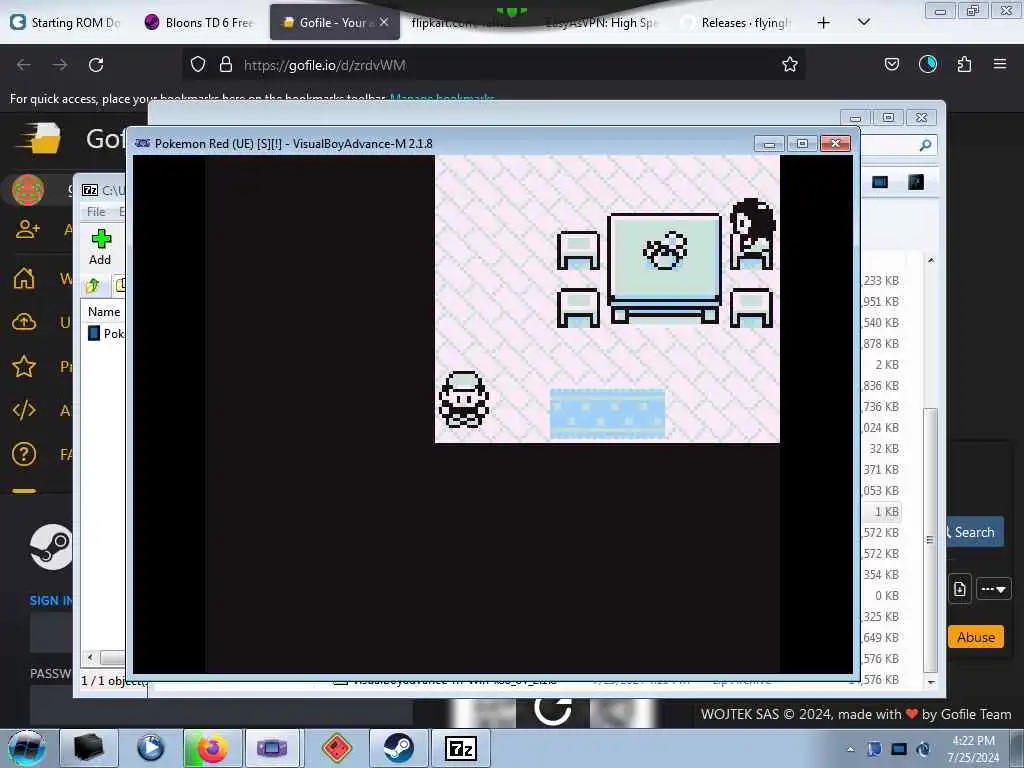Select the Pok file row in 7-Zip
Image resolution: width=1024 pixels, height=768 pixels.
(x=106, y=333)
